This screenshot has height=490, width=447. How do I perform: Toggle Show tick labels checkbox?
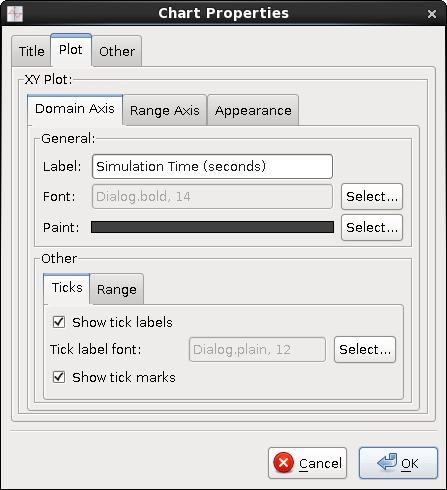pyautogui.click(x=59, y=322)
